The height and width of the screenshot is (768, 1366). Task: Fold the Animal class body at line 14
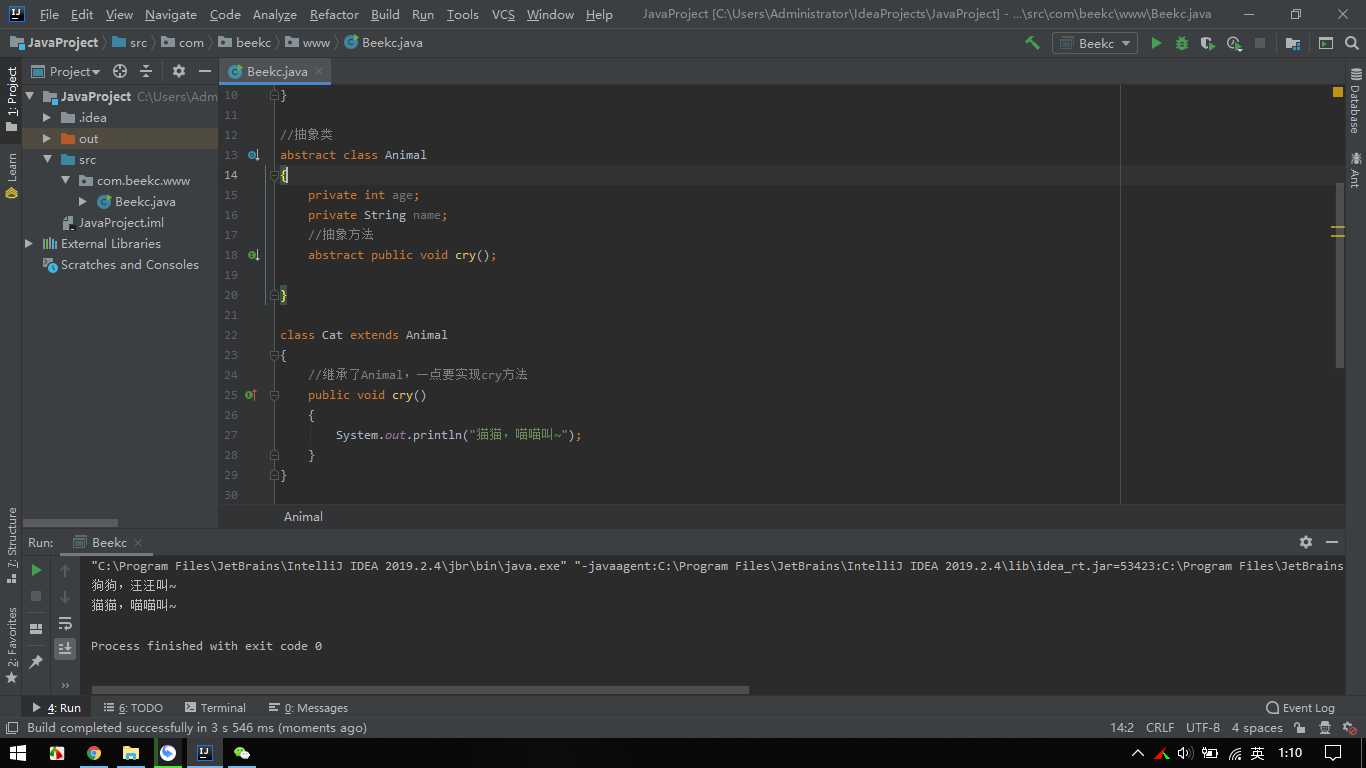(x=275, y=175)
